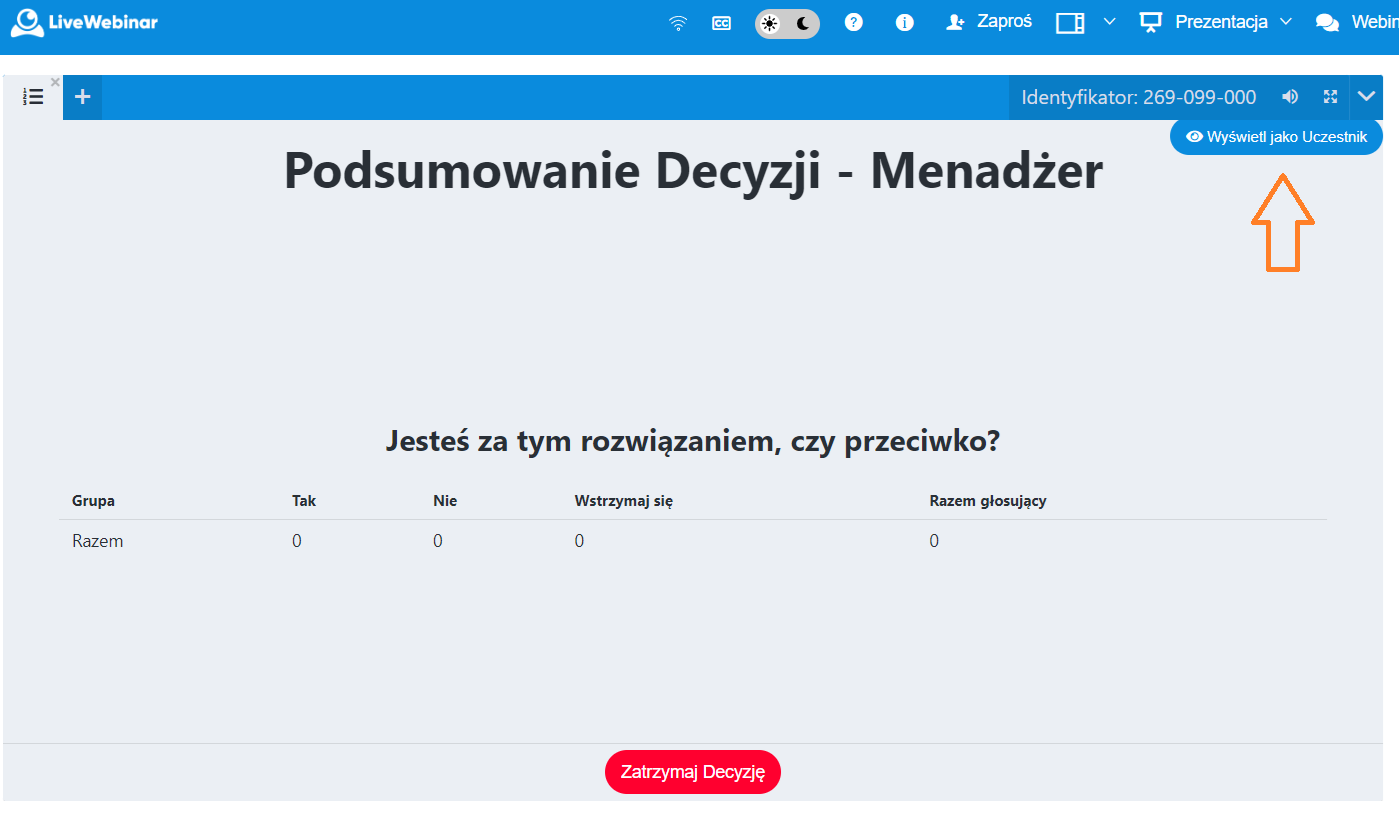Open help with the question mark icon
This screenshot has height=814, width=1399.
(x=853, y=22)
